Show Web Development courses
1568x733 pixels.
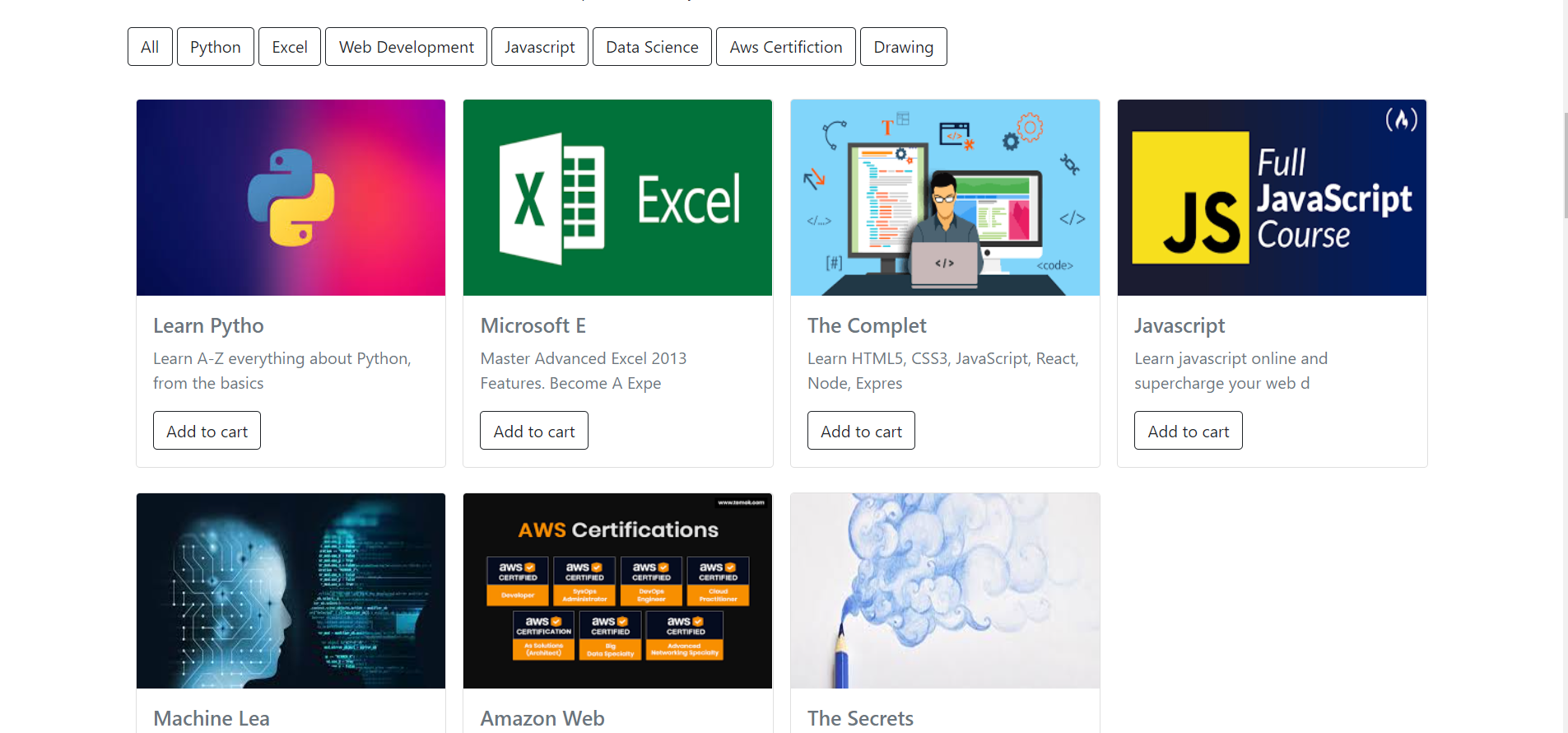tap(407, 47)
